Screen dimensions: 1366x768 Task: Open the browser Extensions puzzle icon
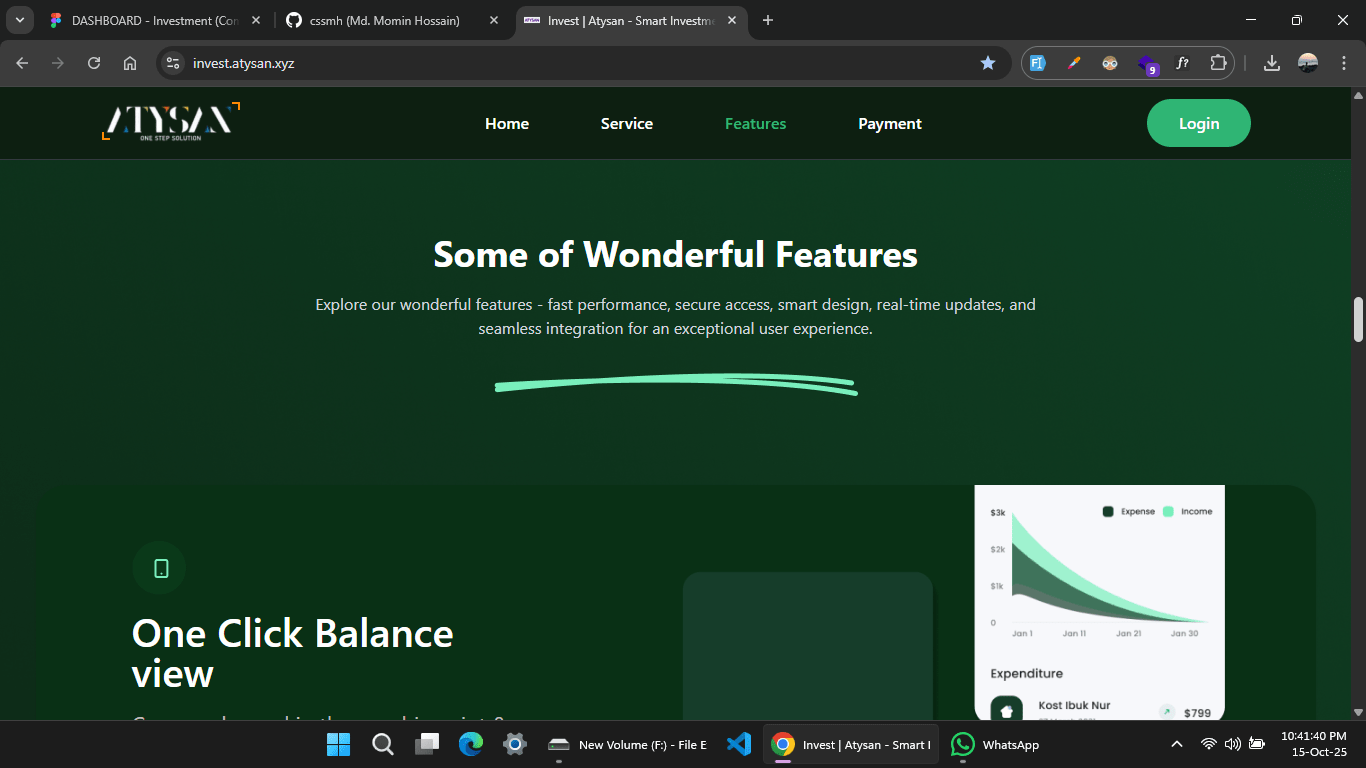(x=1217, y=63)
